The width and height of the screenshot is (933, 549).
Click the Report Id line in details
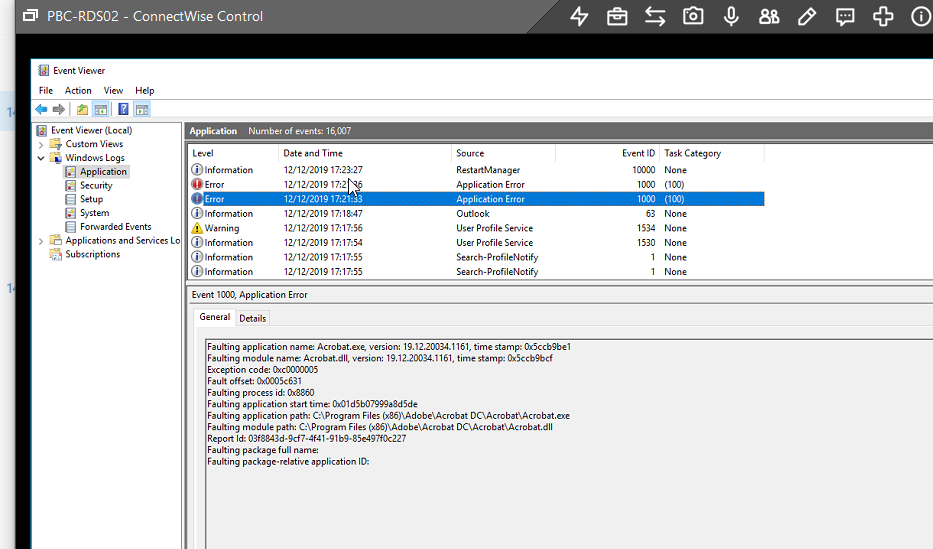tap(306, 438)
